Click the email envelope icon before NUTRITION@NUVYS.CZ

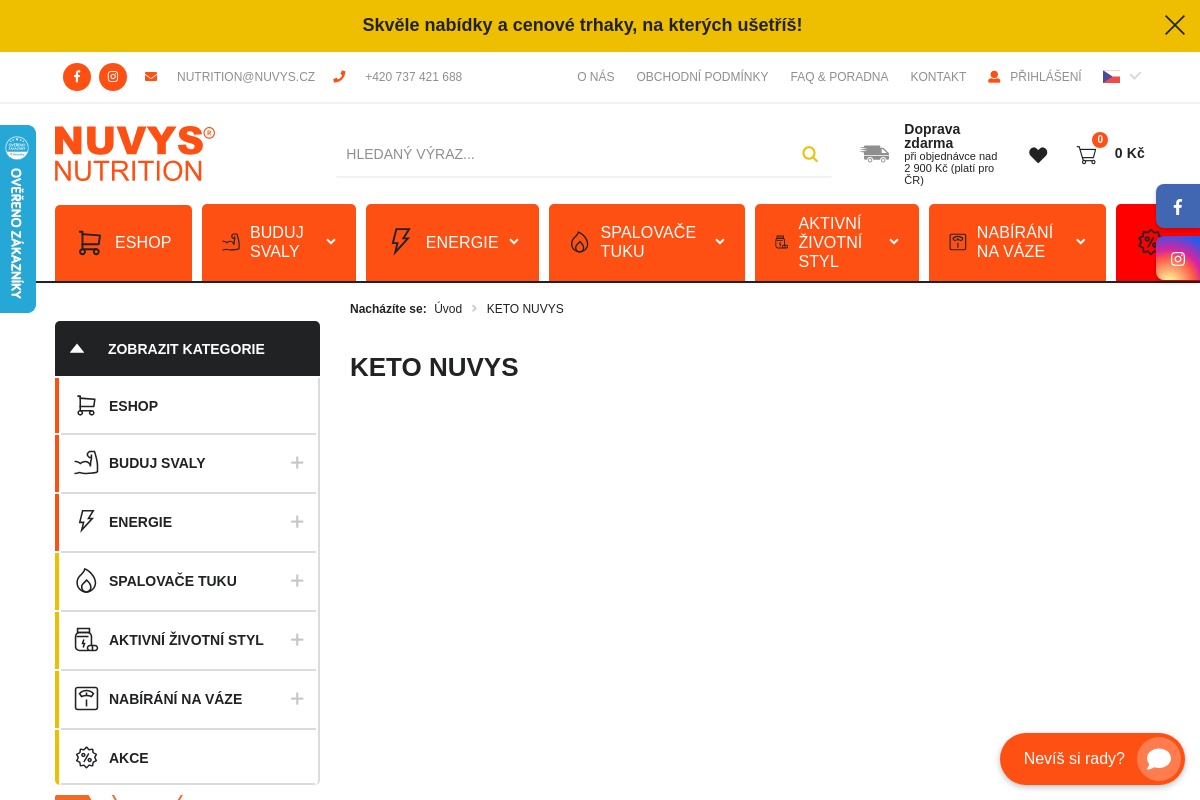(x=151, y=76)
